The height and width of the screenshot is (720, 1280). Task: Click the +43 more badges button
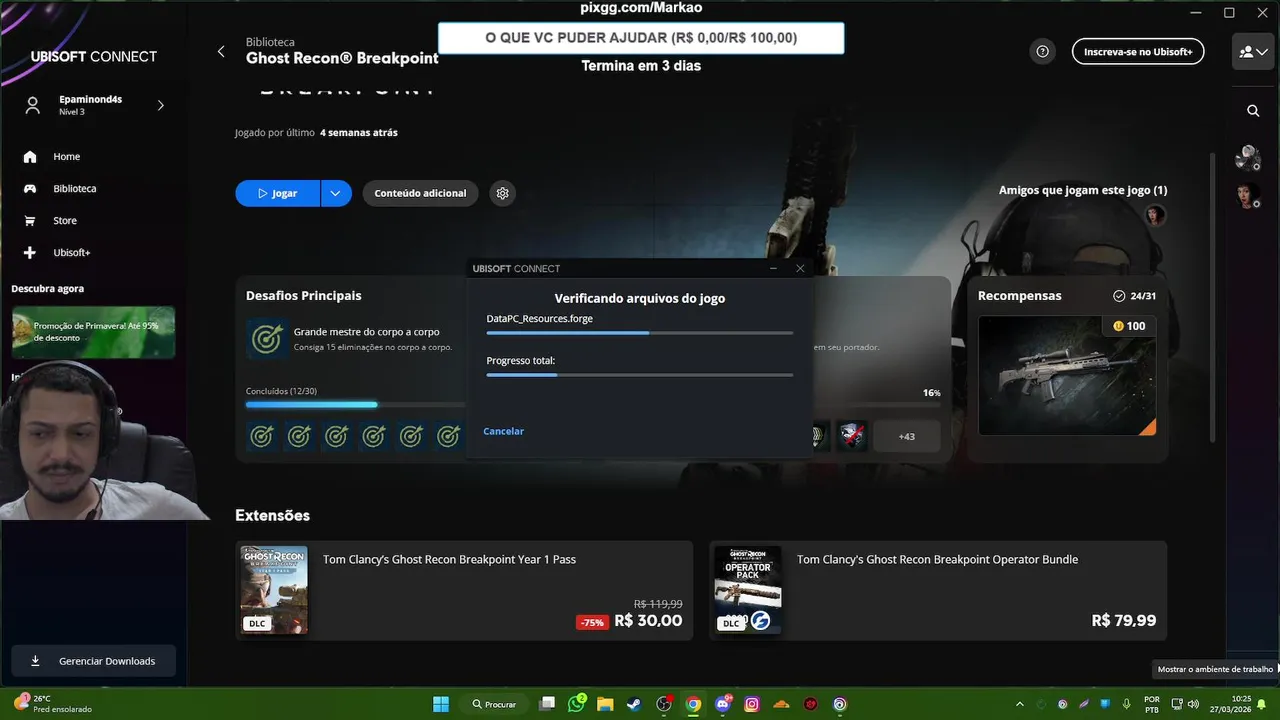(x=906, y=436)
